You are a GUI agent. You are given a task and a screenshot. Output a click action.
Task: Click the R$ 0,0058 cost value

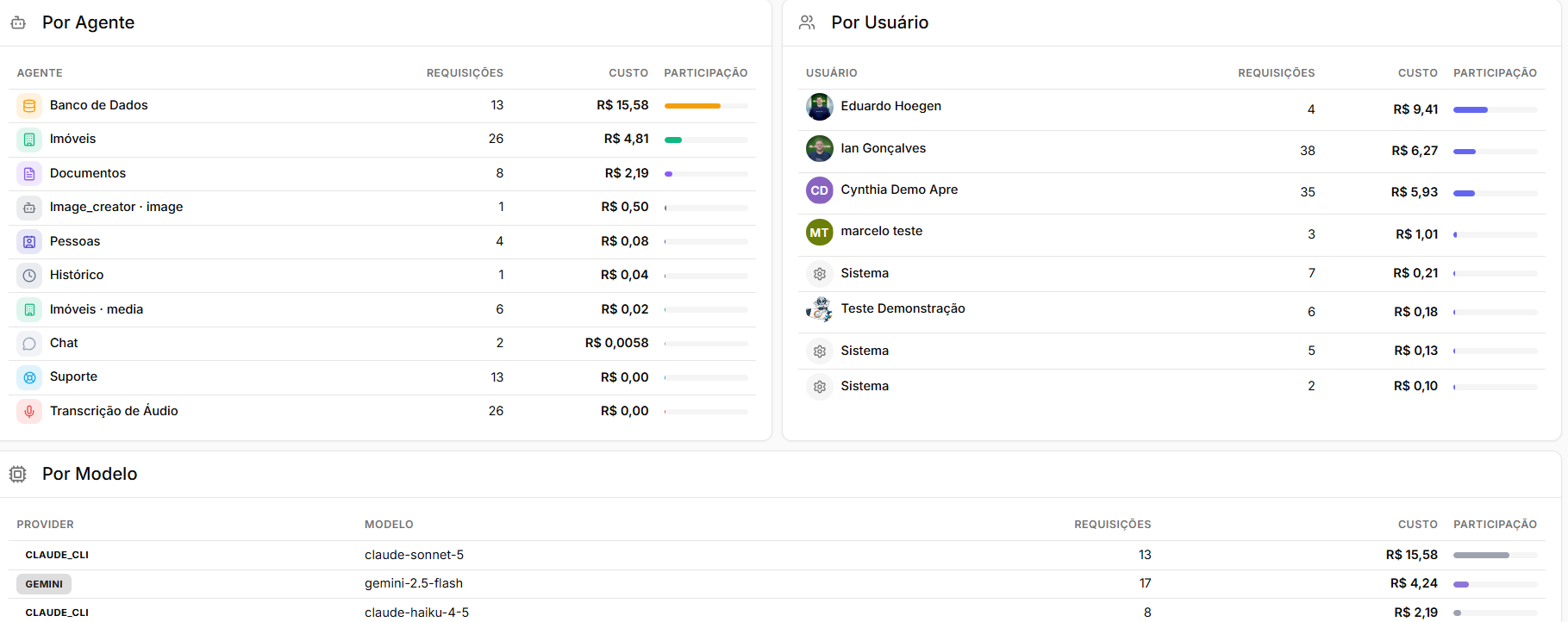[616, 343]
